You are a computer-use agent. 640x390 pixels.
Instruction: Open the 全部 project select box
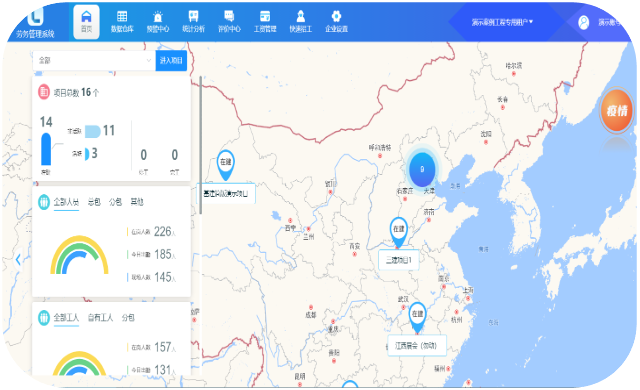point(94,60)
